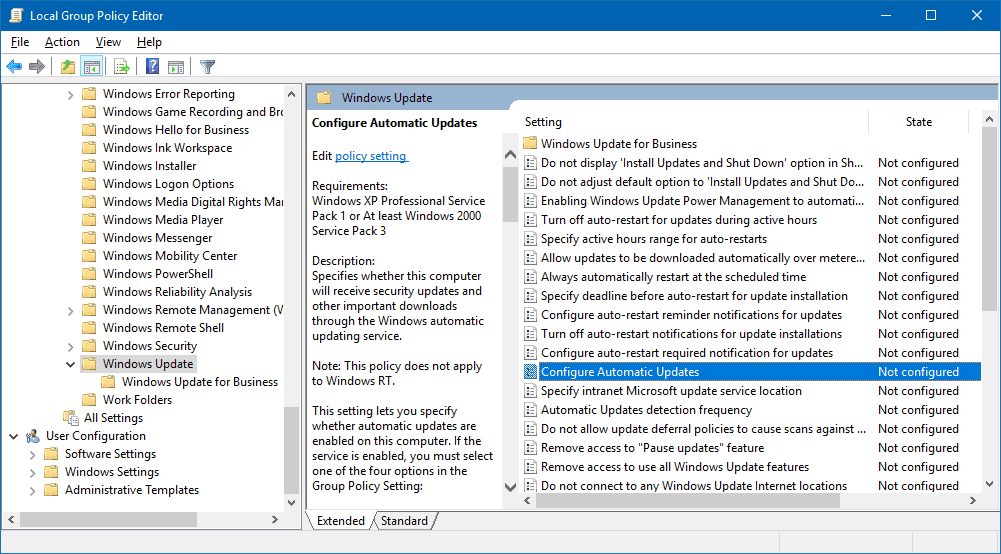Viewport: 1001px width, 554px height.
Task: Collapse the Windows Update tree node
Action: (71, 364)
